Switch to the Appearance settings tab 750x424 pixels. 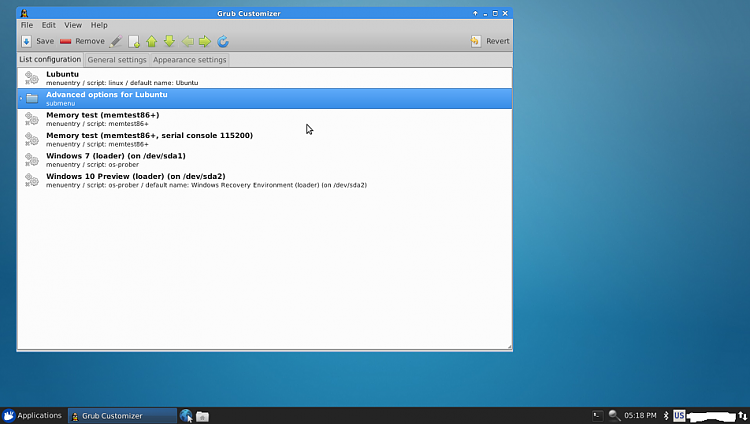189,60
